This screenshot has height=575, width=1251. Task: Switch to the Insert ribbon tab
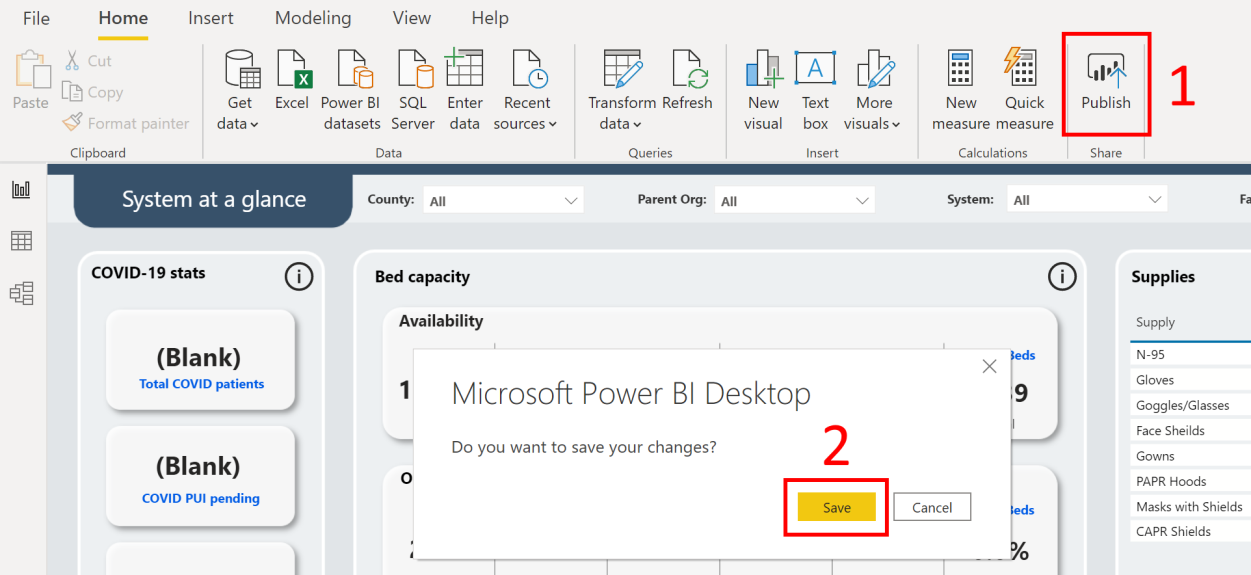(x=211, y=18)
